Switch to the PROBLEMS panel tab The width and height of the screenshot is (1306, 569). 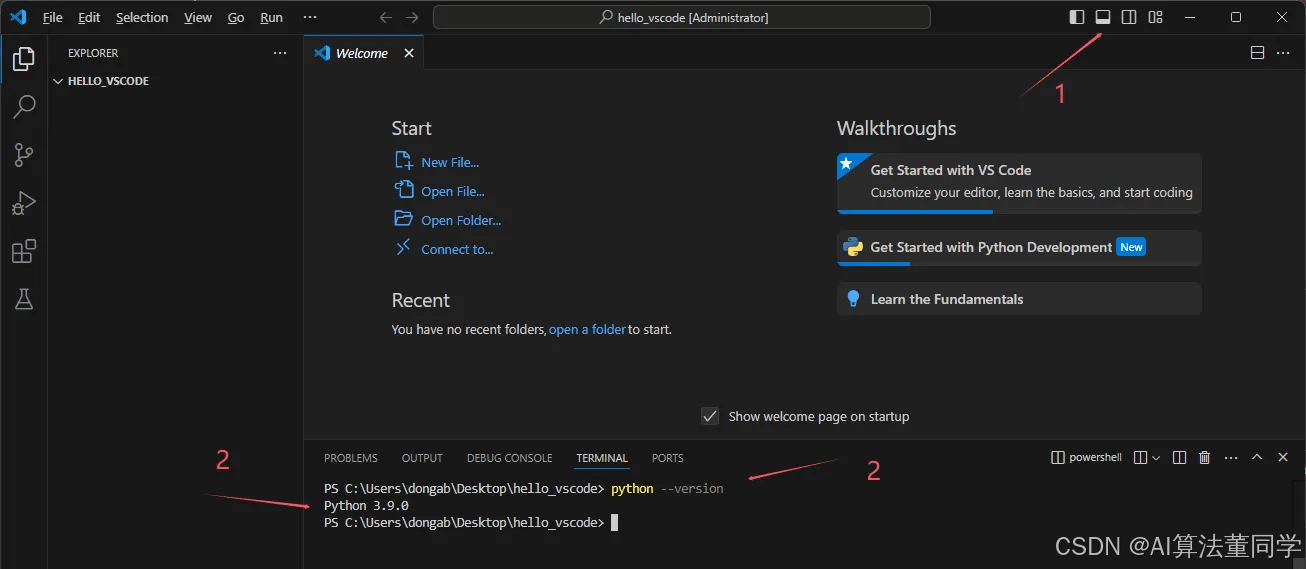pyautogui.click(x=351, y=458)
